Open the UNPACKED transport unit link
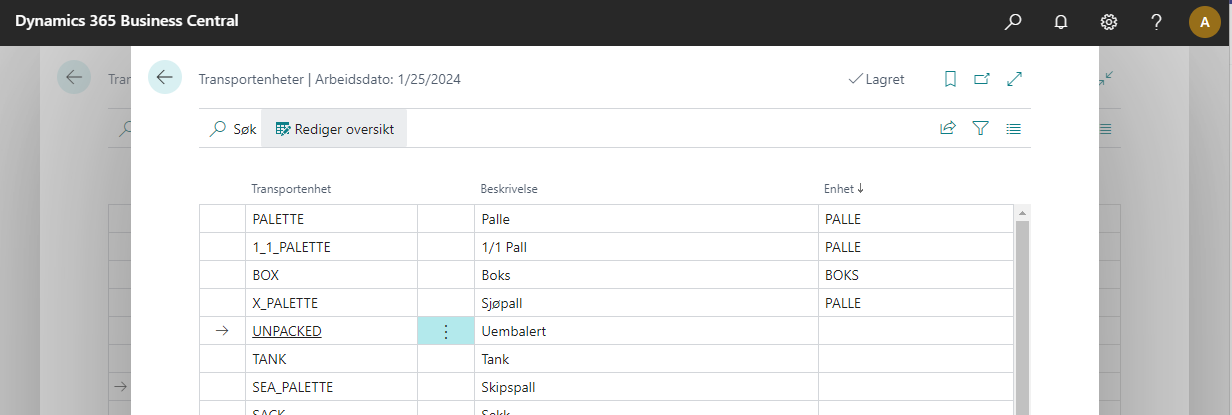Screen dimensions: 1232x415 pos(287,331)
